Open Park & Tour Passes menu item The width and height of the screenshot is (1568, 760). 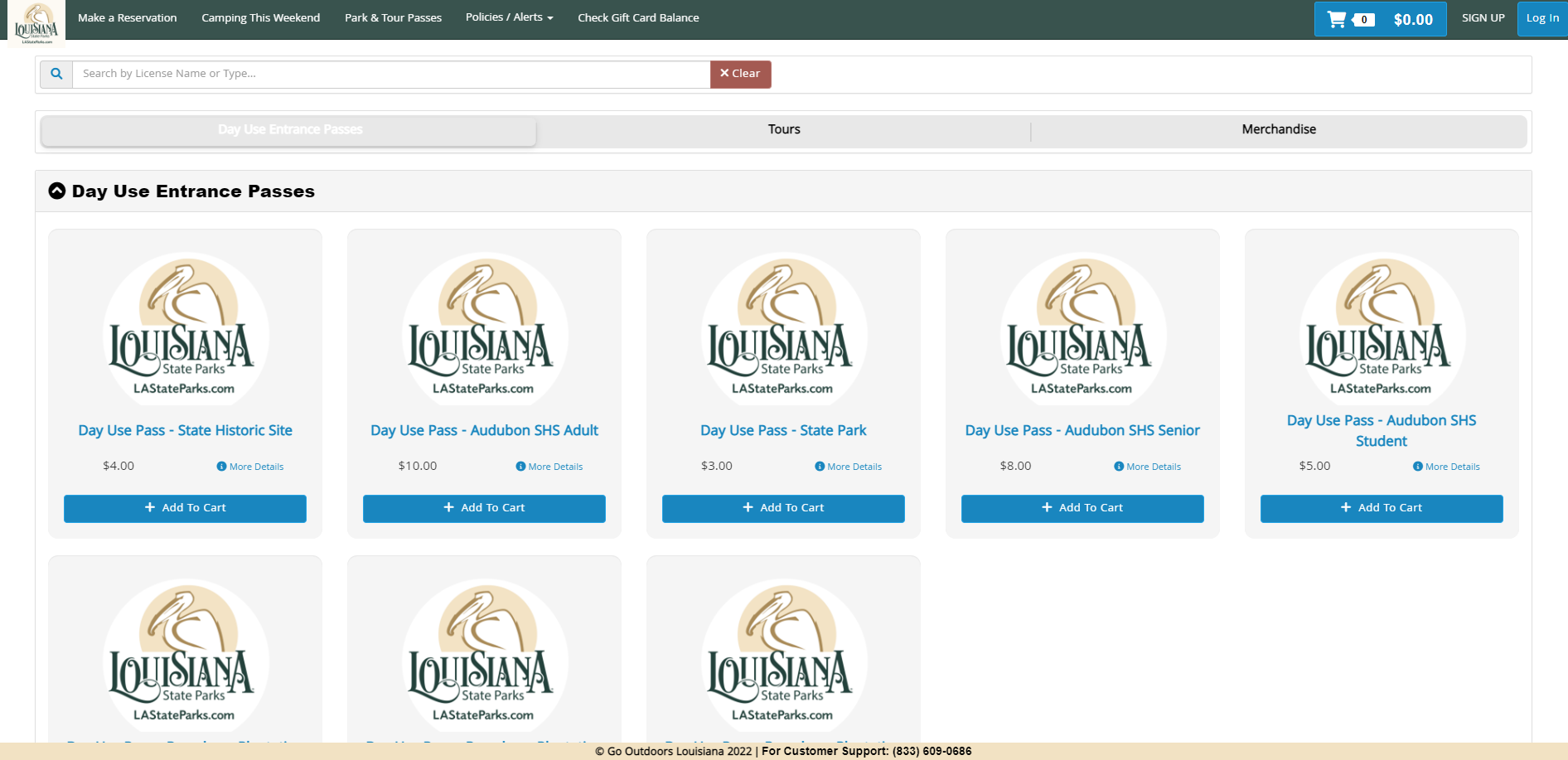pos(394,17)
